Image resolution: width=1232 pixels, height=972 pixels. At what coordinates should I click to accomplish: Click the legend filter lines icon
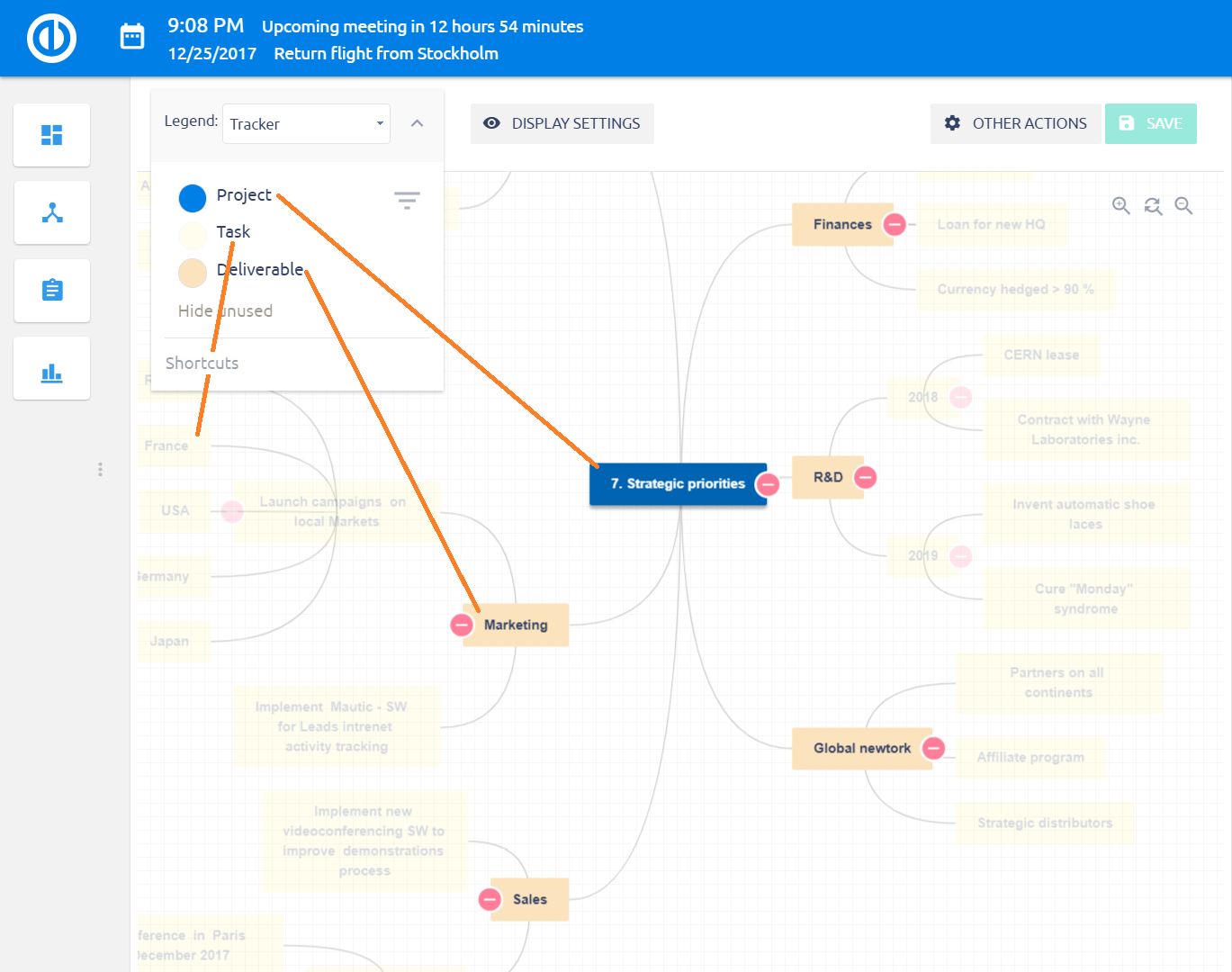[x=407, y=200]
